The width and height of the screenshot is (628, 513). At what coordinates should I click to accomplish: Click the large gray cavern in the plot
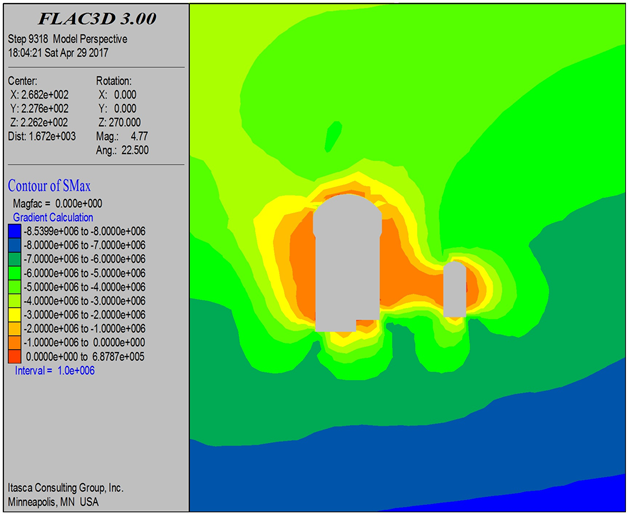point(345,265)
